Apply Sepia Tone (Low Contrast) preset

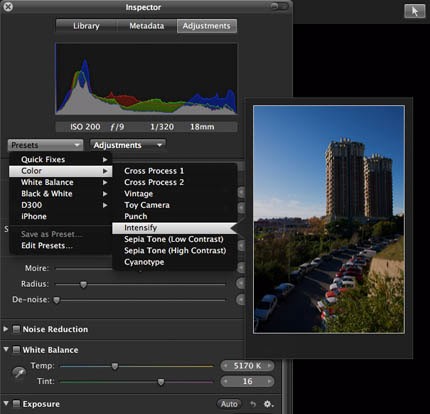[175, 239]
